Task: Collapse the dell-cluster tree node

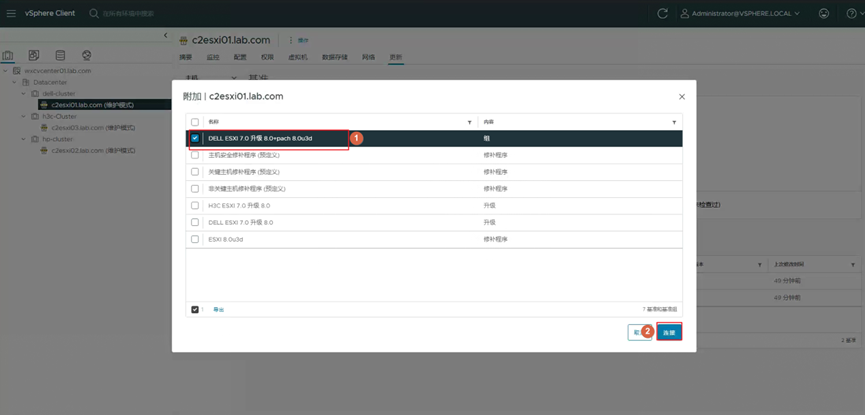Action: point(24,94)
